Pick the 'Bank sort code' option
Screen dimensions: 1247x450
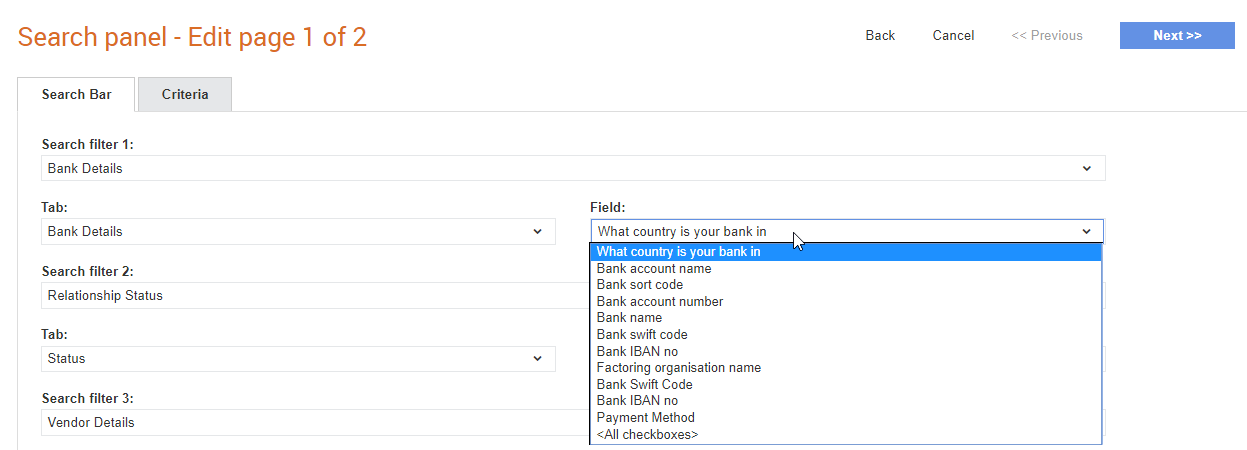(x=846, y=285)
